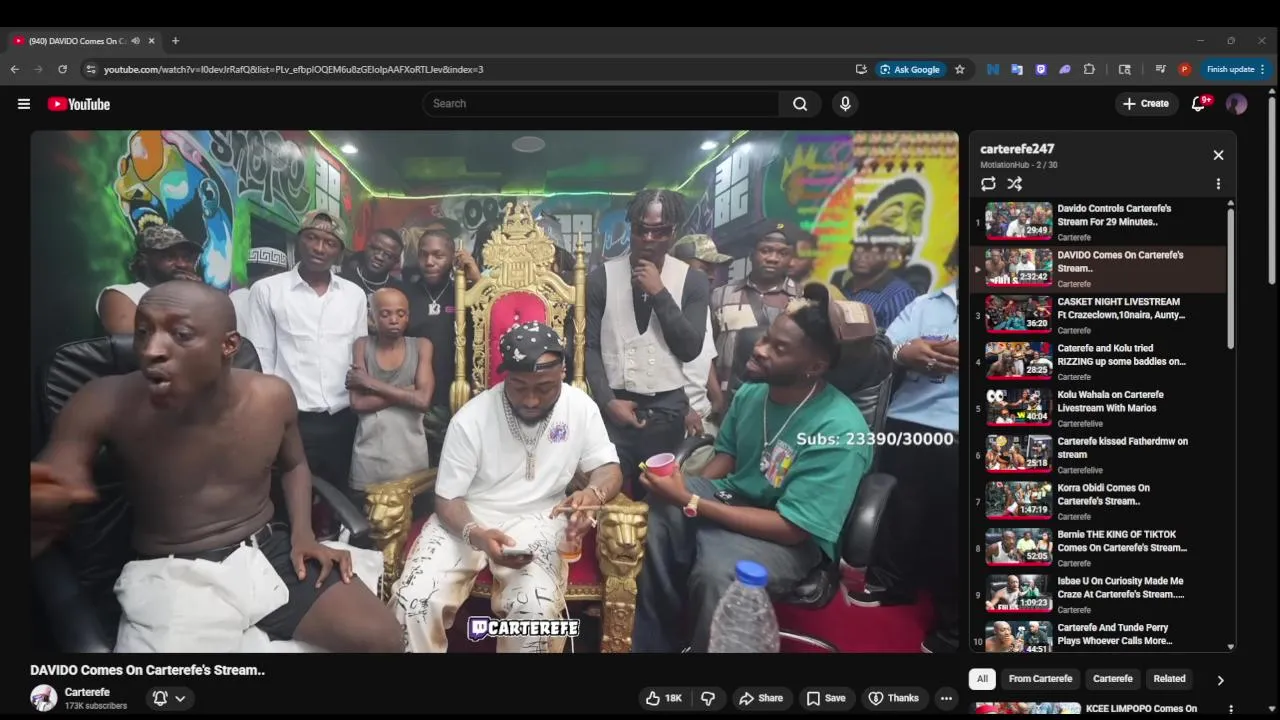The width and height of the screenshot is (1280, 720).
Task: Click the Thanks button
Action: coord(893,698)
